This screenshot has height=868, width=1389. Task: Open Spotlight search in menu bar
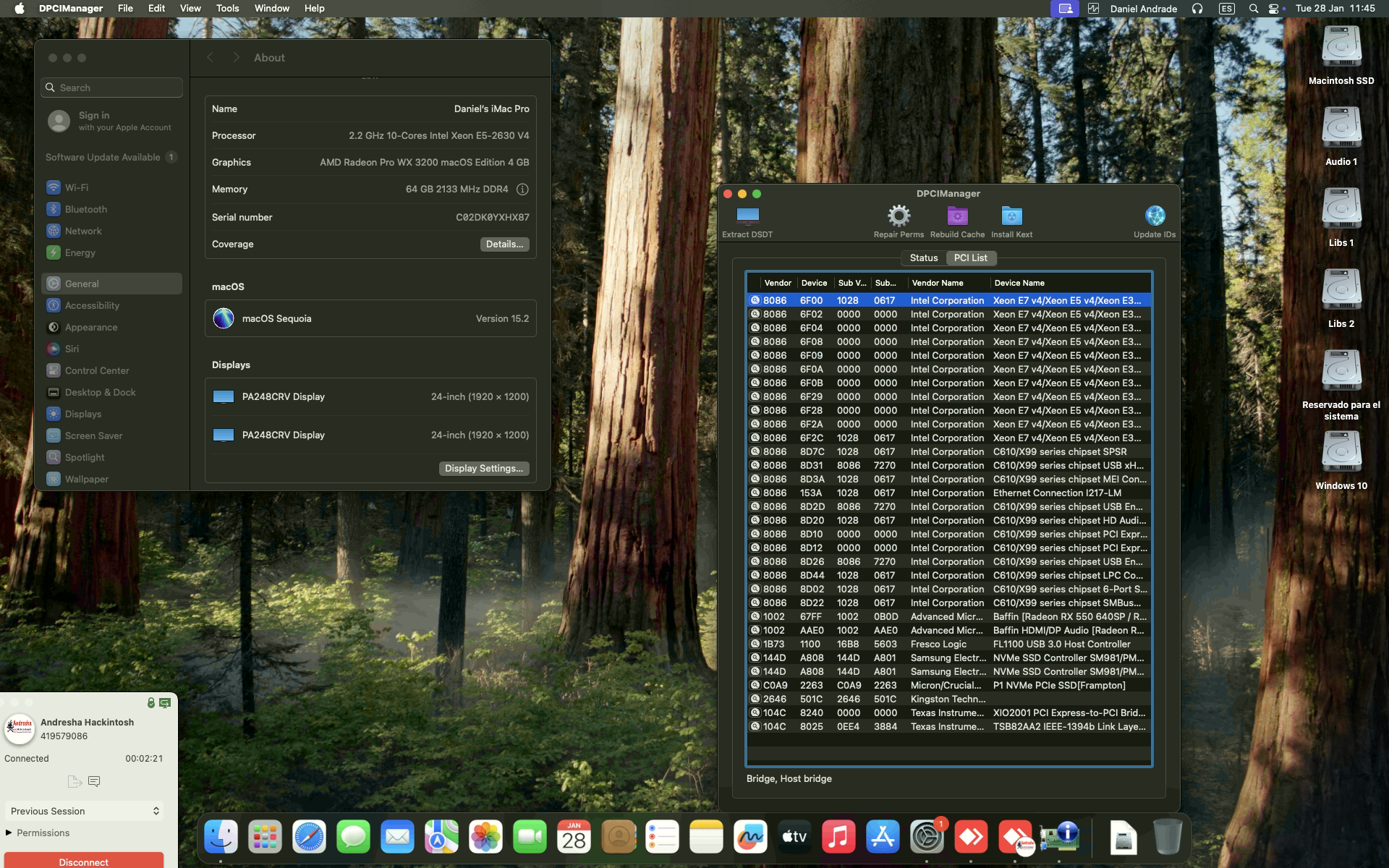click(1253, 9)
